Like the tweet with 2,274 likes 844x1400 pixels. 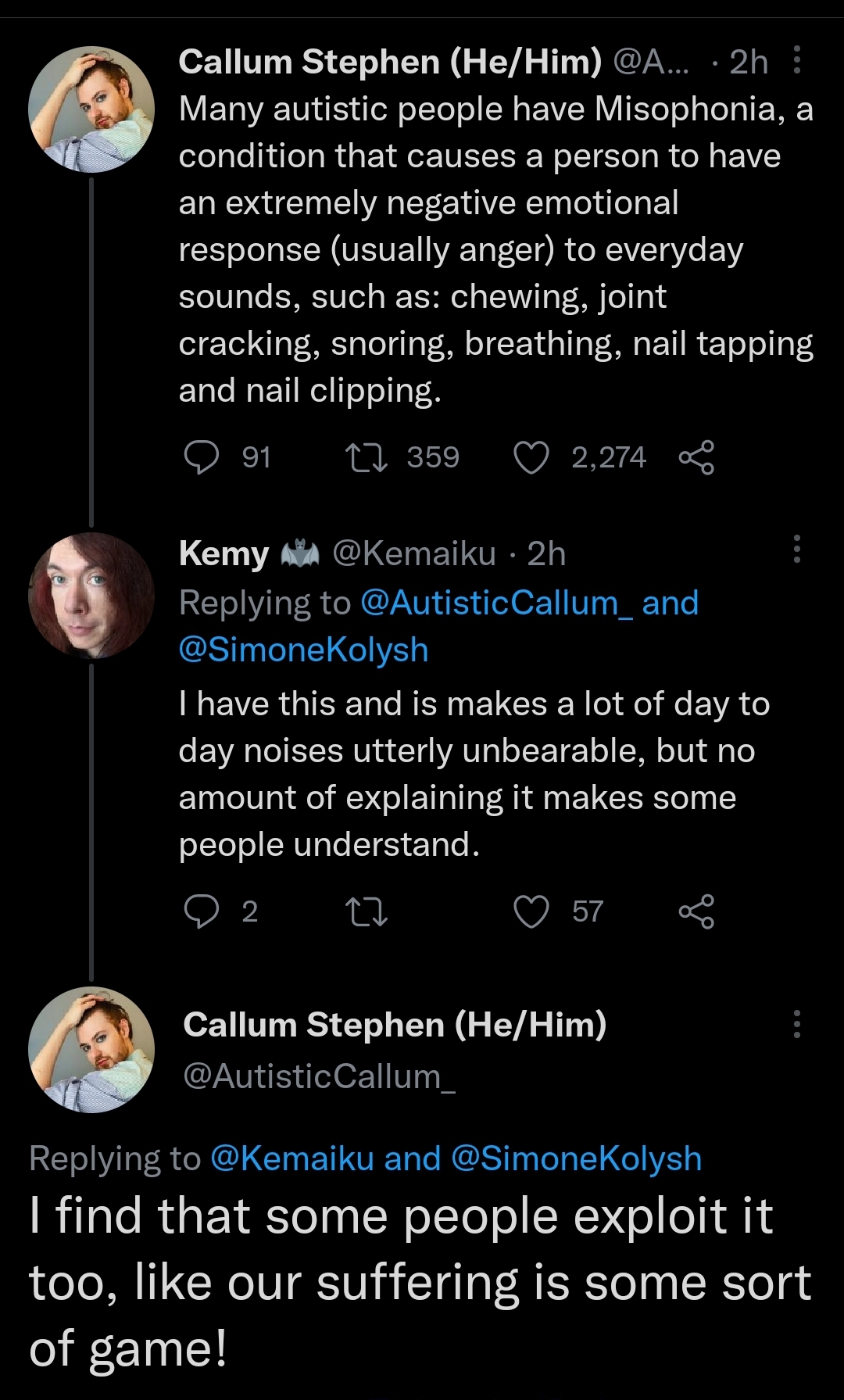[x=531, y=457]
